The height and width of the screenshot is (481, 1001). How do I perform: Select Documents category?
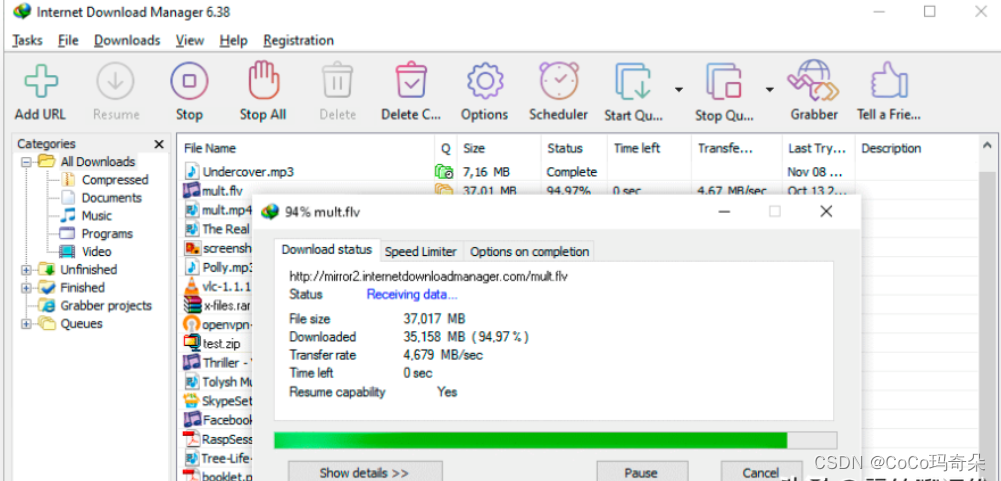click(x=111, y=198)
